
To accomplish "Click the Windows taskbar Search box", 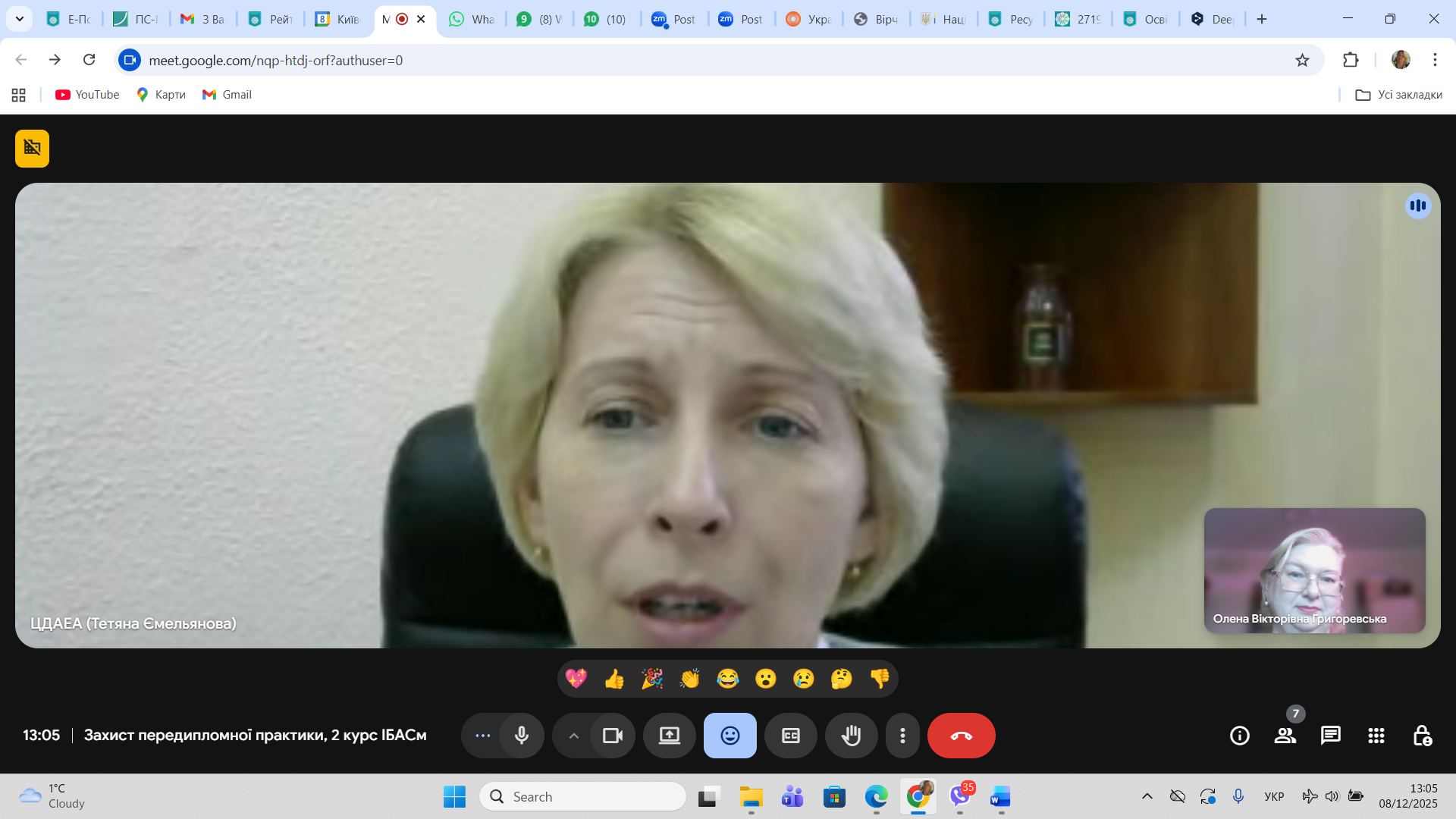I will [582, 796].
